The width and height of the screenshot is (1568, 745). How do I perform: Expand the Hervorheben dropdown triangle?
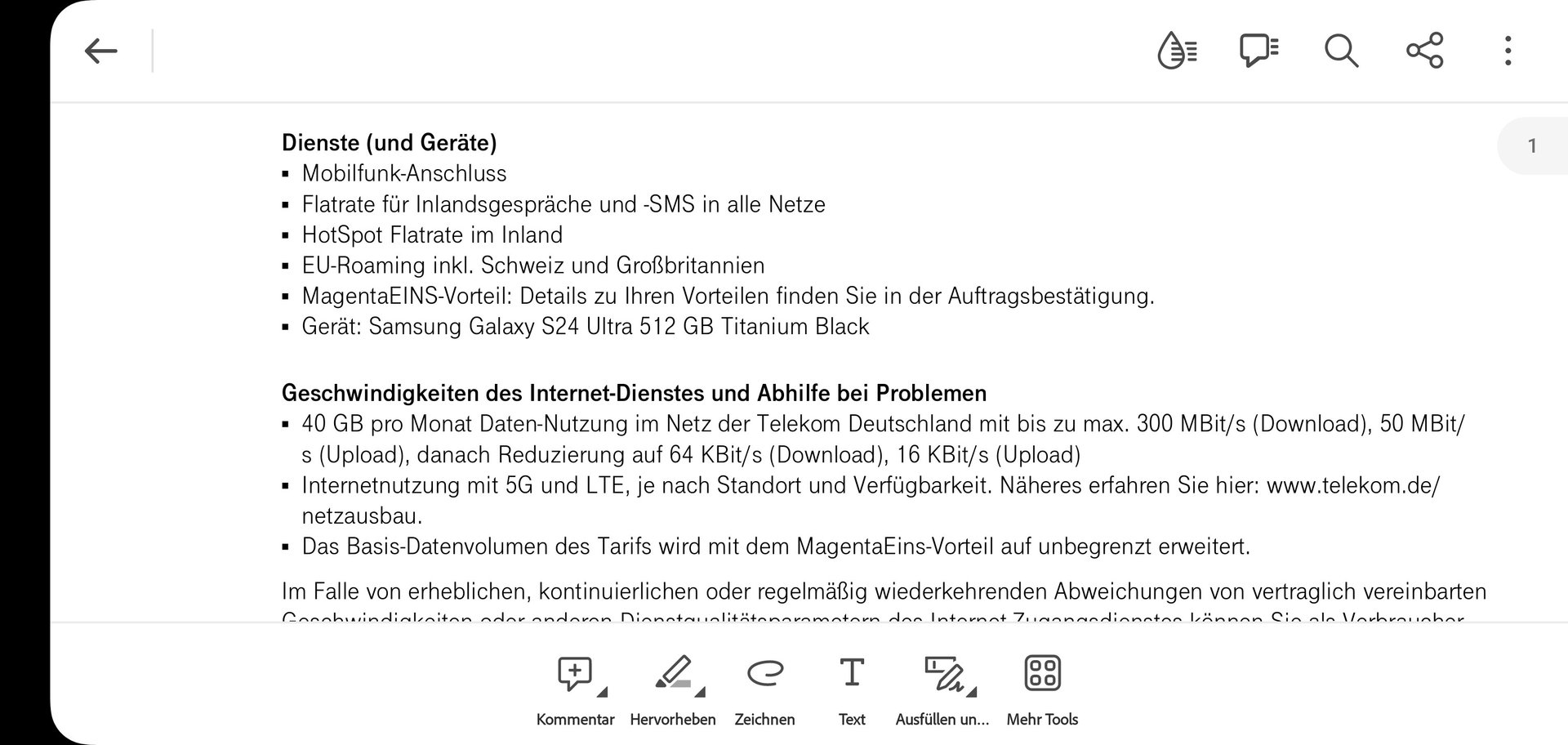pyautogui.click(x=700, y=693)
